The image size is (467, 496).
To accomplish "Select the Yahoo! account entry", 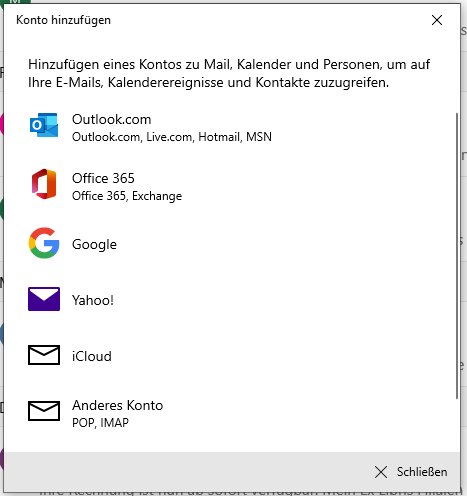I will click(x=230, y=300).
